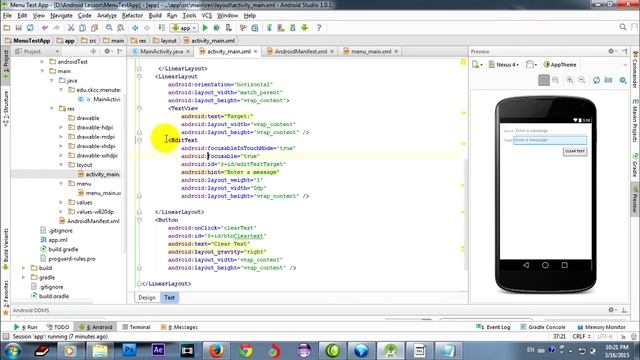
Task: Click the Synchronize toolbar icon
Action: pos(30,28)
